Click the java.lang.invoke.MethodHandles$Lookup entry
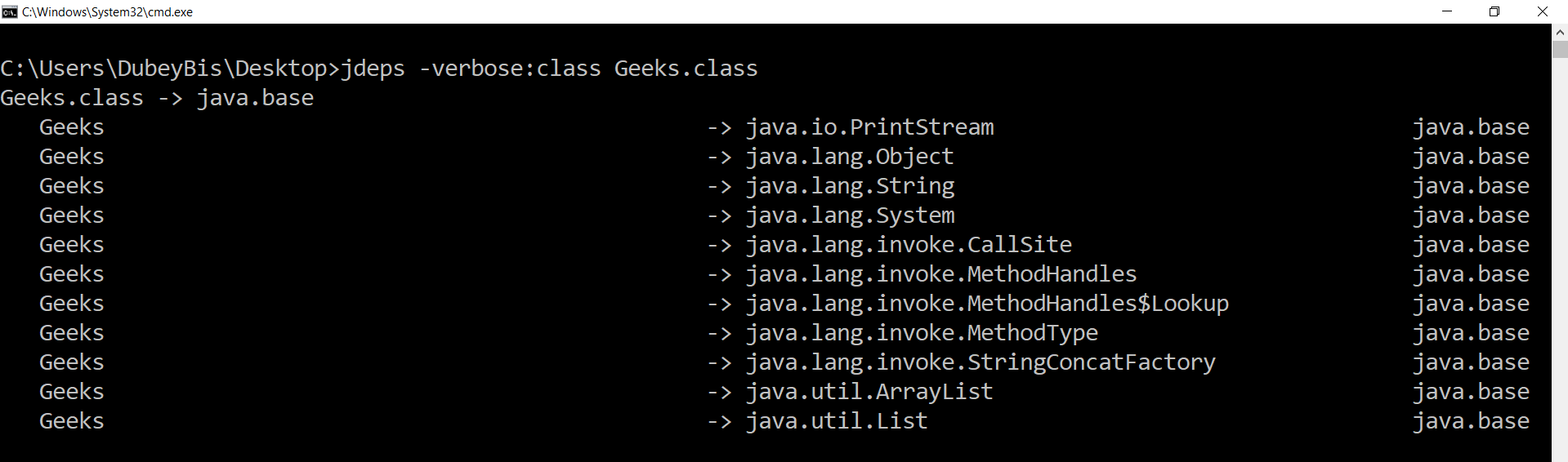Screen dimensions: 1568x462 987,304
